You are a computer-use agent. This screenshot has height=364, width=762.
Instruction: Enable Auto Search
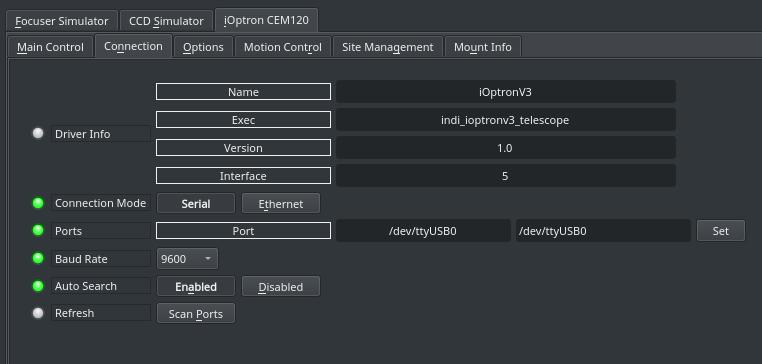(x=196, y=287)
